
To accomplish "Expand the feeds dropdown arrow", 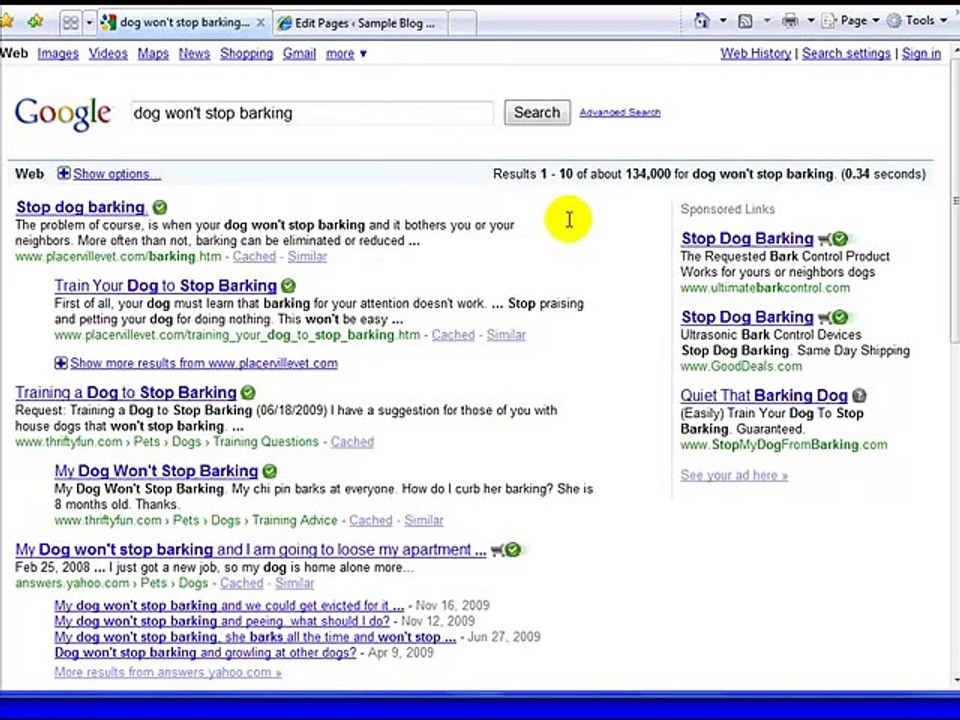I will [767, 21].
